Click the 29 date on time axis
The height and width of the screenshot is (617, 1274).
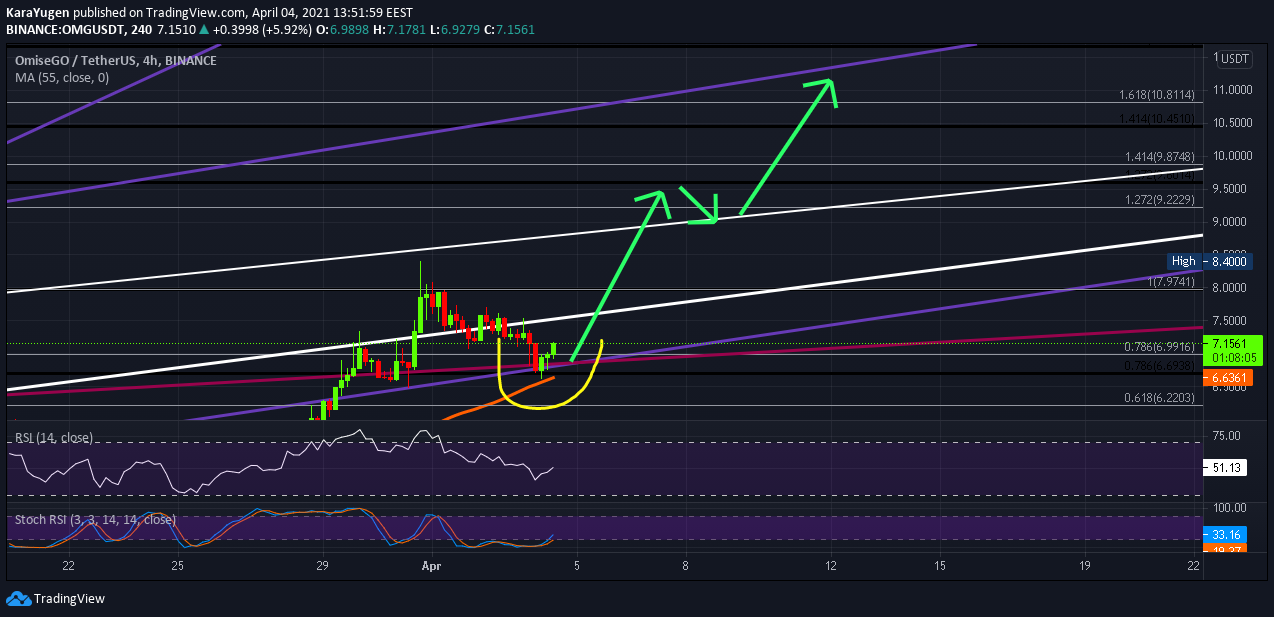[x=322, y=566]
